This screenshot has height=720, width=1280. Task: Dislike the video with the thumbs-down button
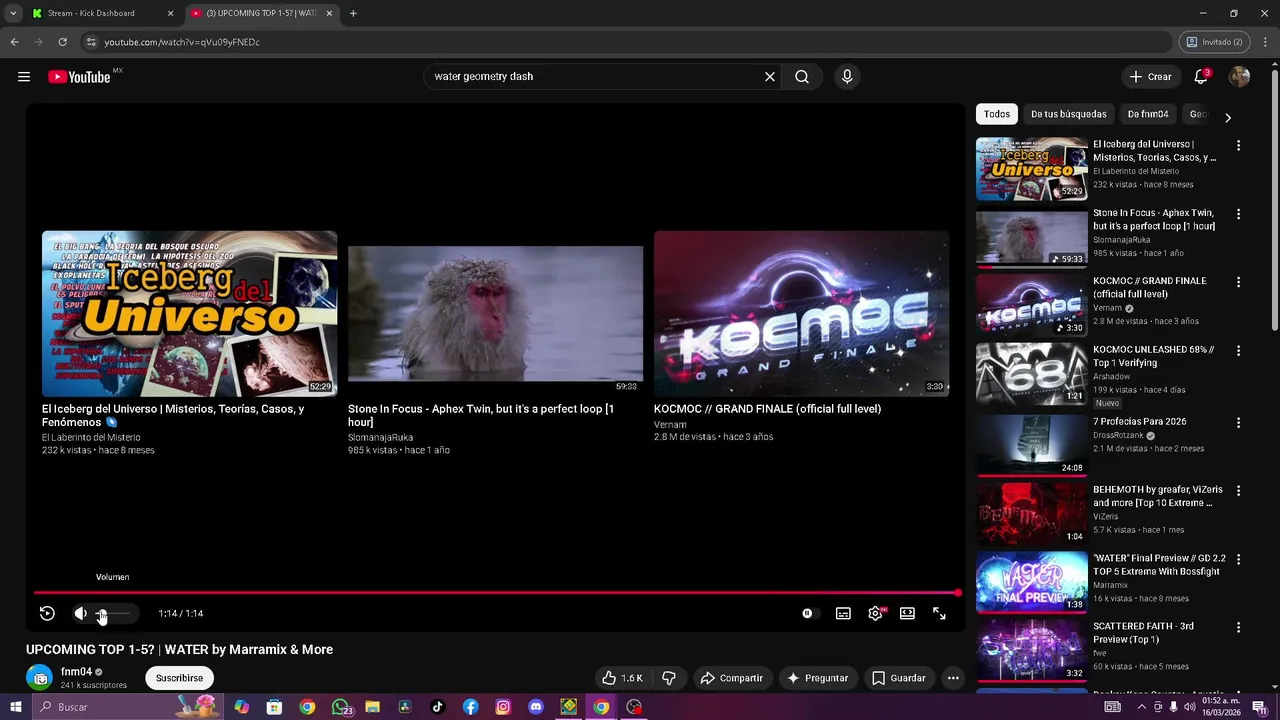pos(669,678)
